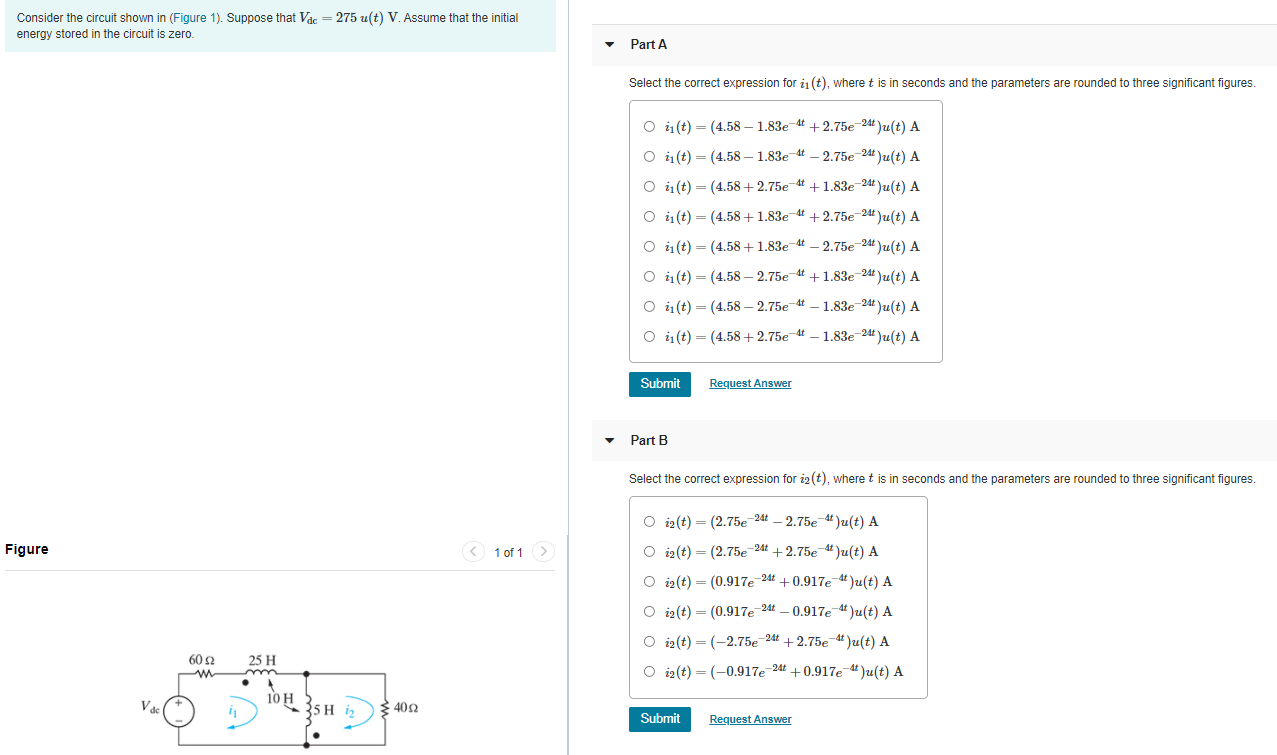The image size is (1277, 755).
Task: Click the '1 of 1' figure counter
Action: click(508, 553)
